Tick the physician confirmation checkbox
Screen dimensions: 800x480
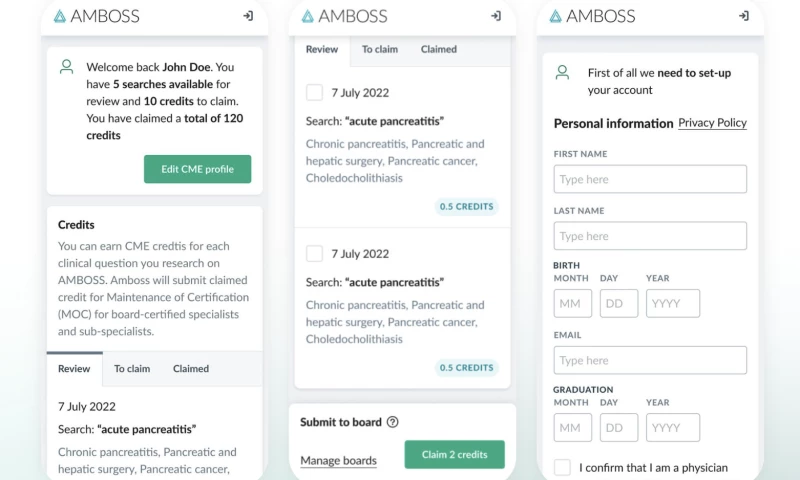click(562, 467)
